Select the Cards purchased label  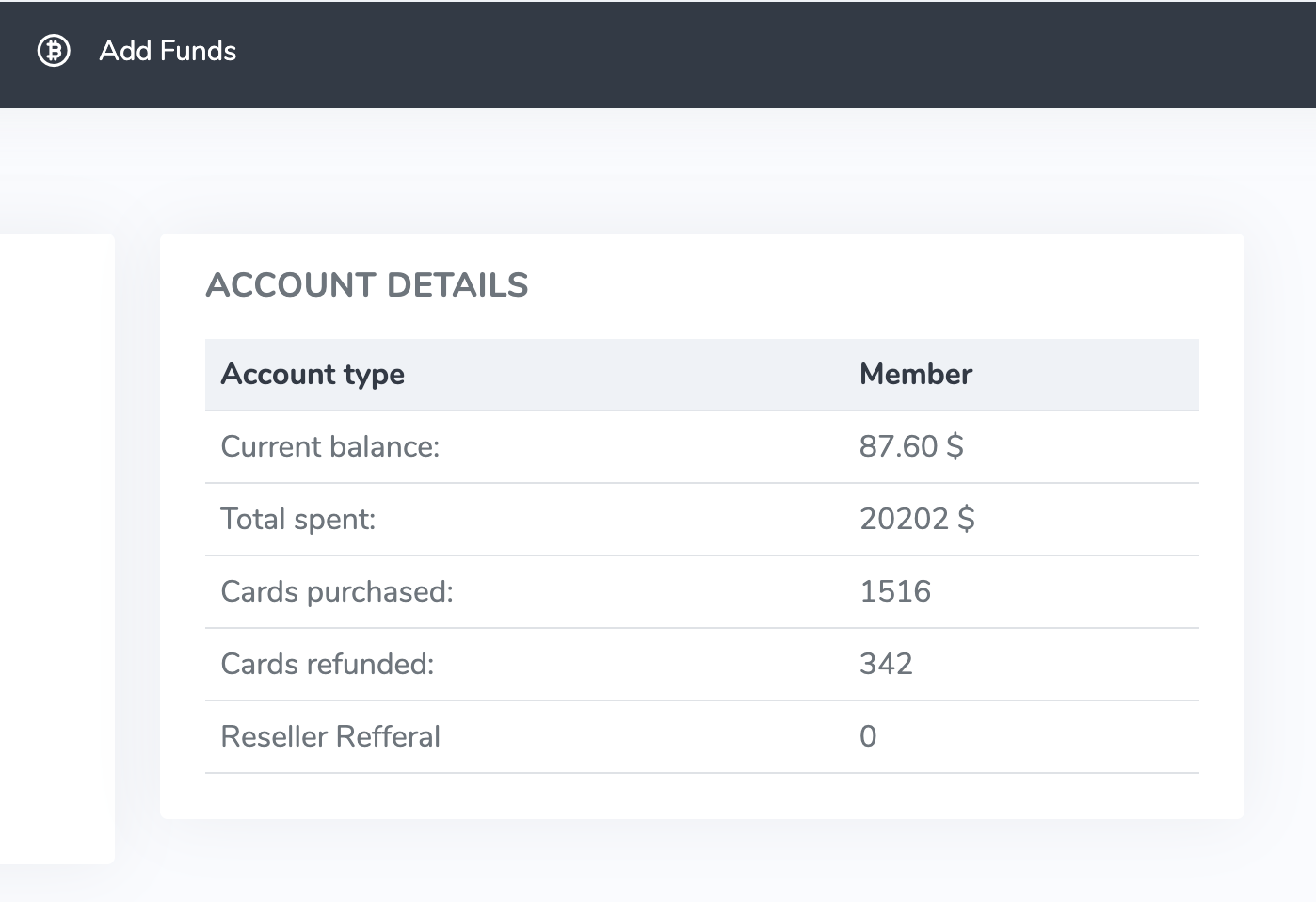pyautogui.click(x=336, y=592)
